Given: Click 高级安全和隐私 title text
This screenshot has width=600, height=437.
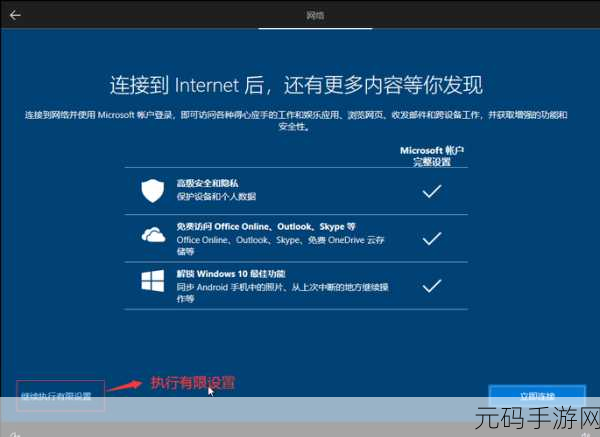Looking at the screenshot, I should [207, 183].
